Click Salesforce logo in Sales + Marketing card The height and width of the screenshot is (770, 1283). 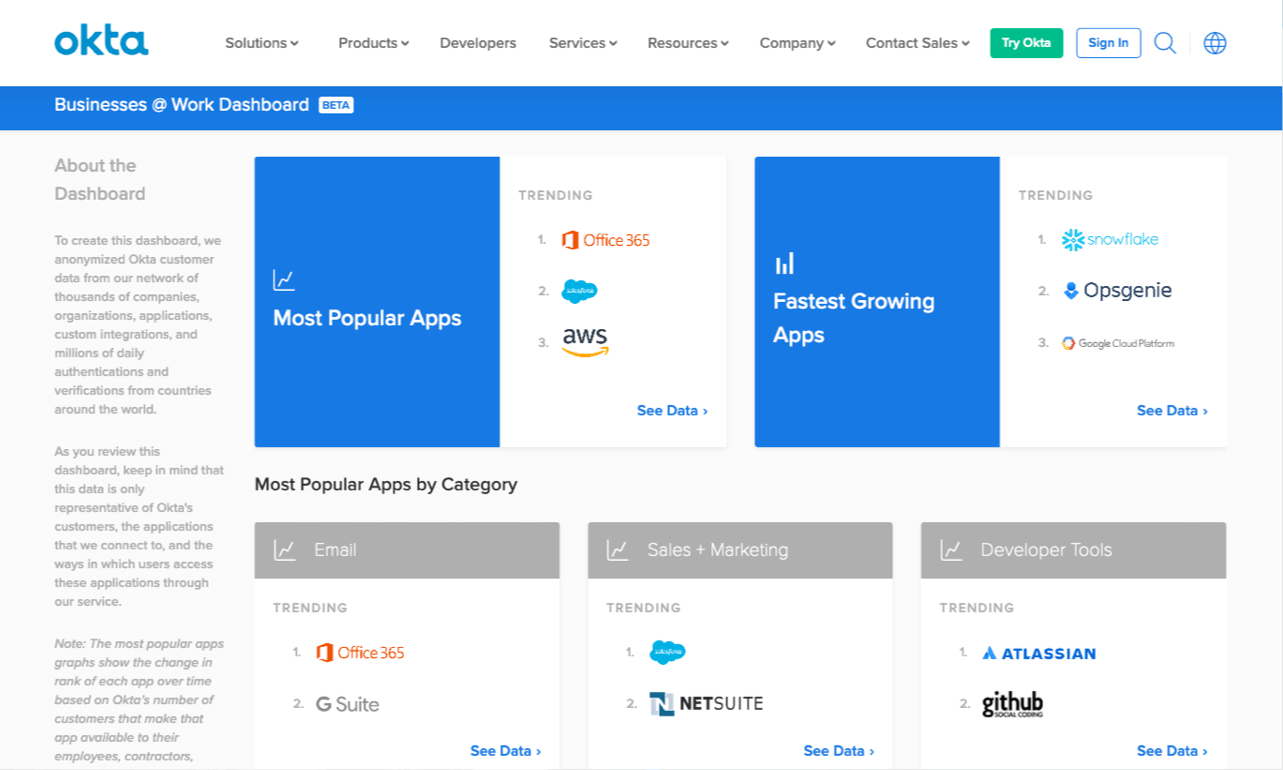click(667, 652)
